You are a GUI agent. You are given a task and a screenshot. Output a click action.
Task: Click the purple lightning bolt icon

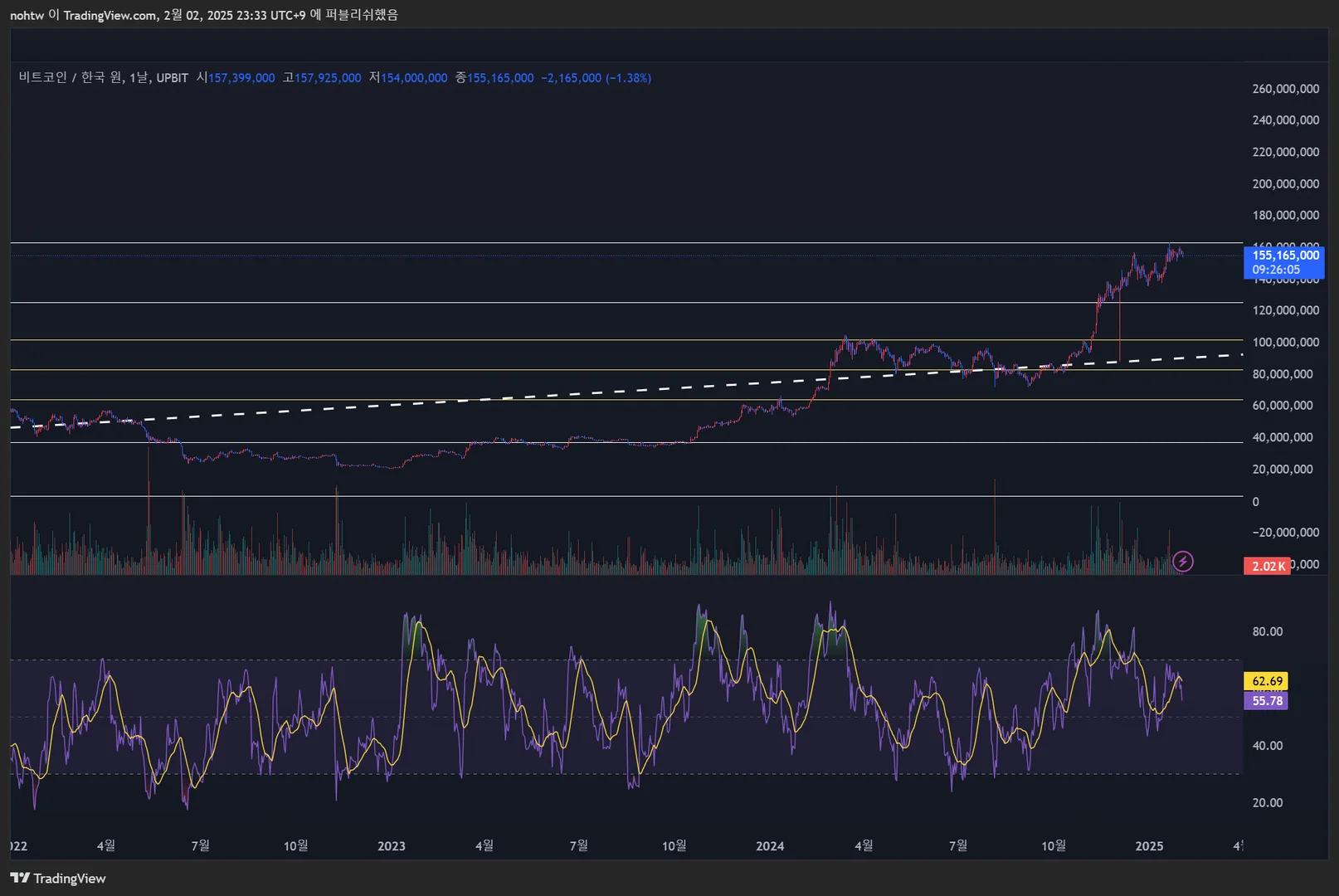pyautogui.click(x=1182, y=562)
